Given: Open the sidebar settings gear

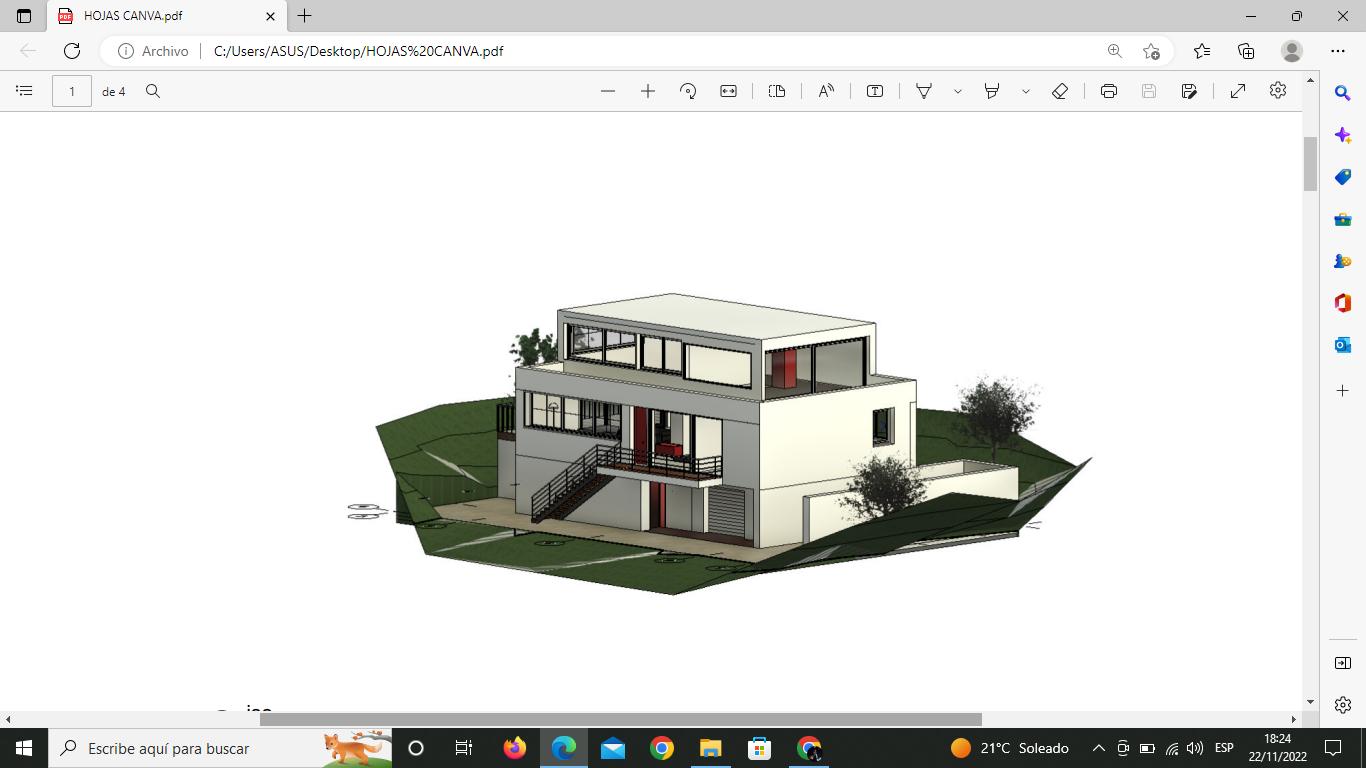Looking at the screenshot, I should 1343,705.
